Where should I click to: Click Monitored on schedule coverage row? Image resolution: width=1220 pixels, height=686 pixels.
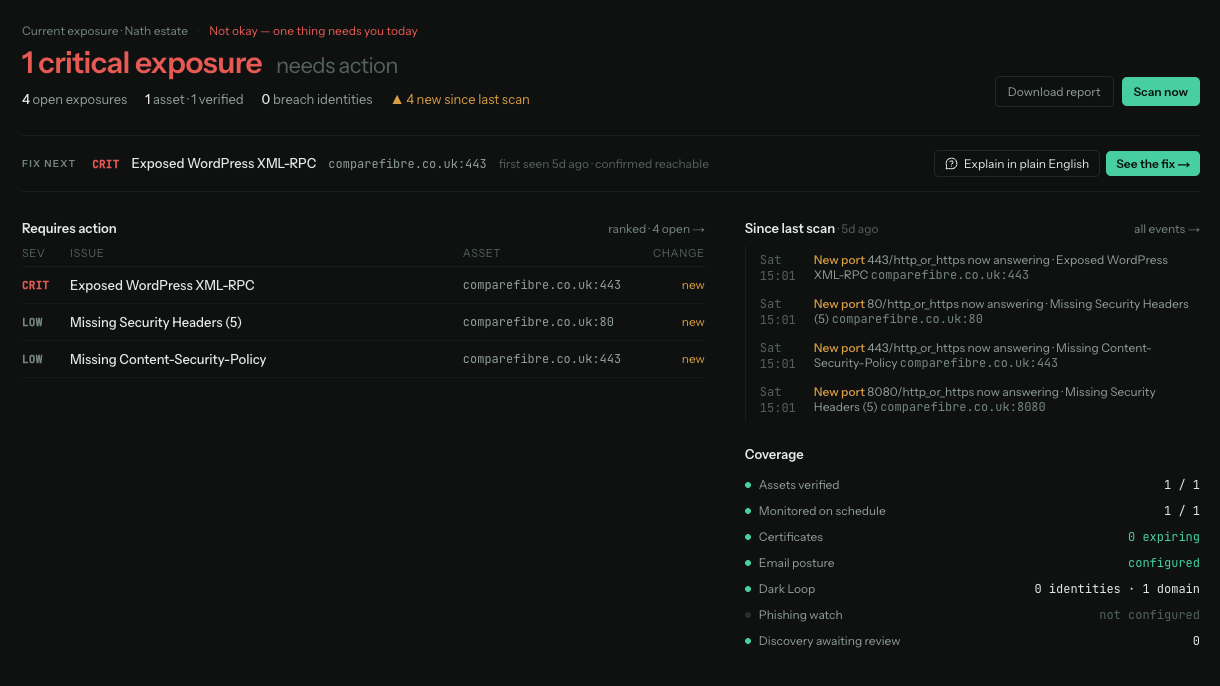(972, 511)
